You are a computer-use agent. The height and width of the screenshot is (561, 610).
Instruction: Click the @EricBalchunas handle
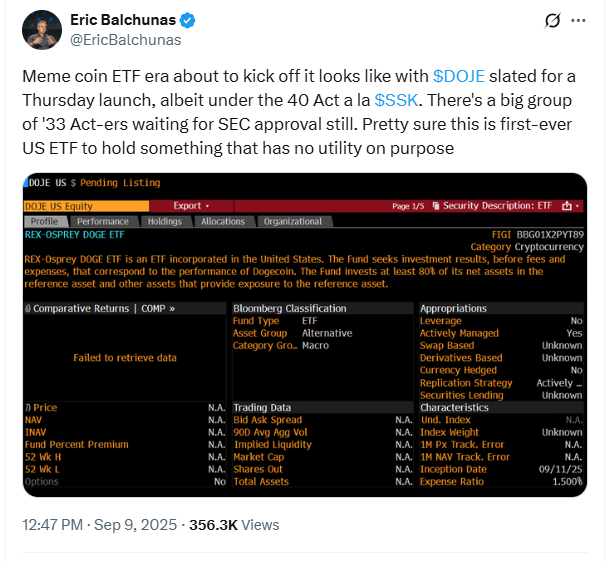(126, 40)
